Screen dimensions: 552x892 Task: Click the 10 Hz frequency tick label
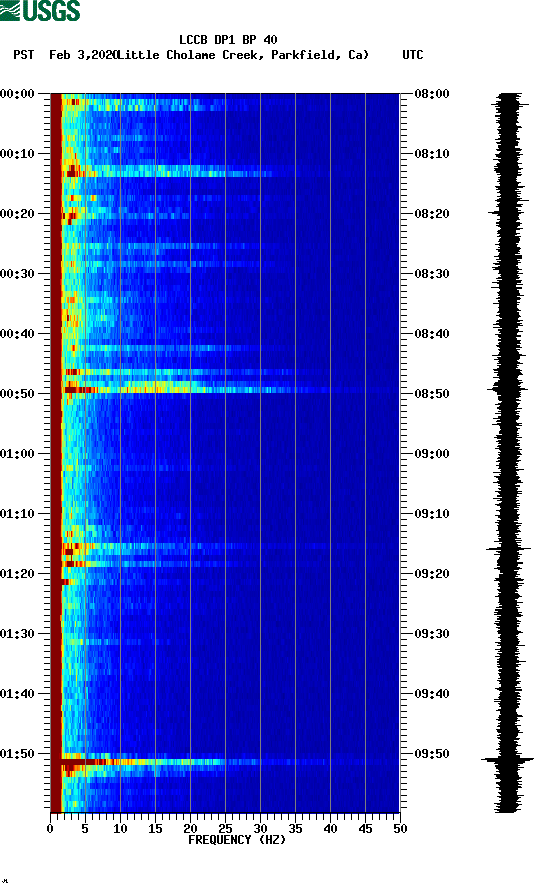pyautogui.click(x=120, y=829)
